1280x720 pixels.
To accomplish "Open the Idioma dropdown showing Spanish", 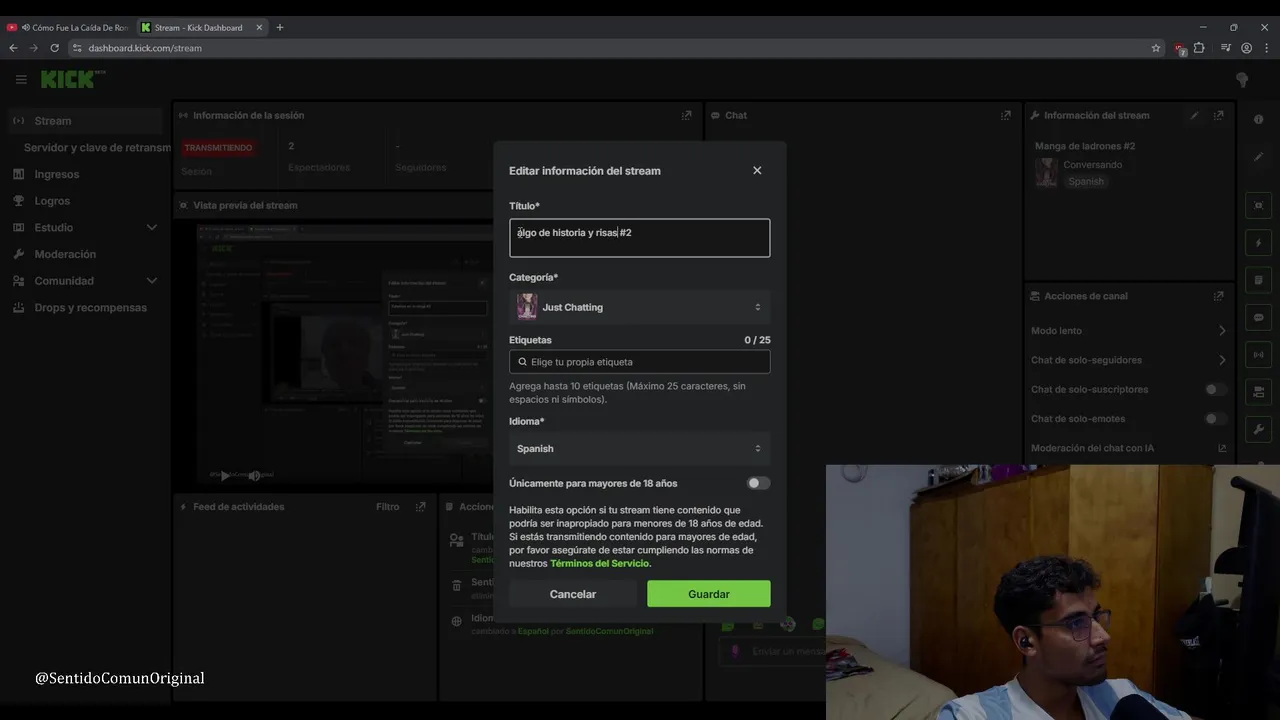I will [x=640, y=449].
